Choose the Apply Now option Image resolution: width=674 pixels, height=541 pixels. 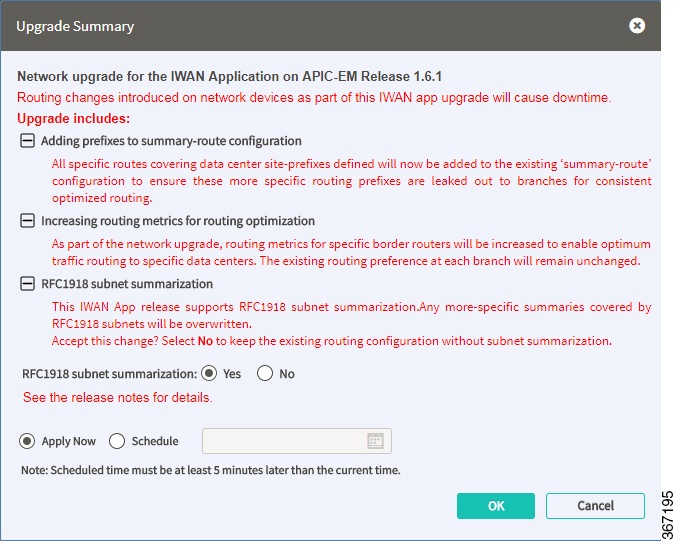27,441
